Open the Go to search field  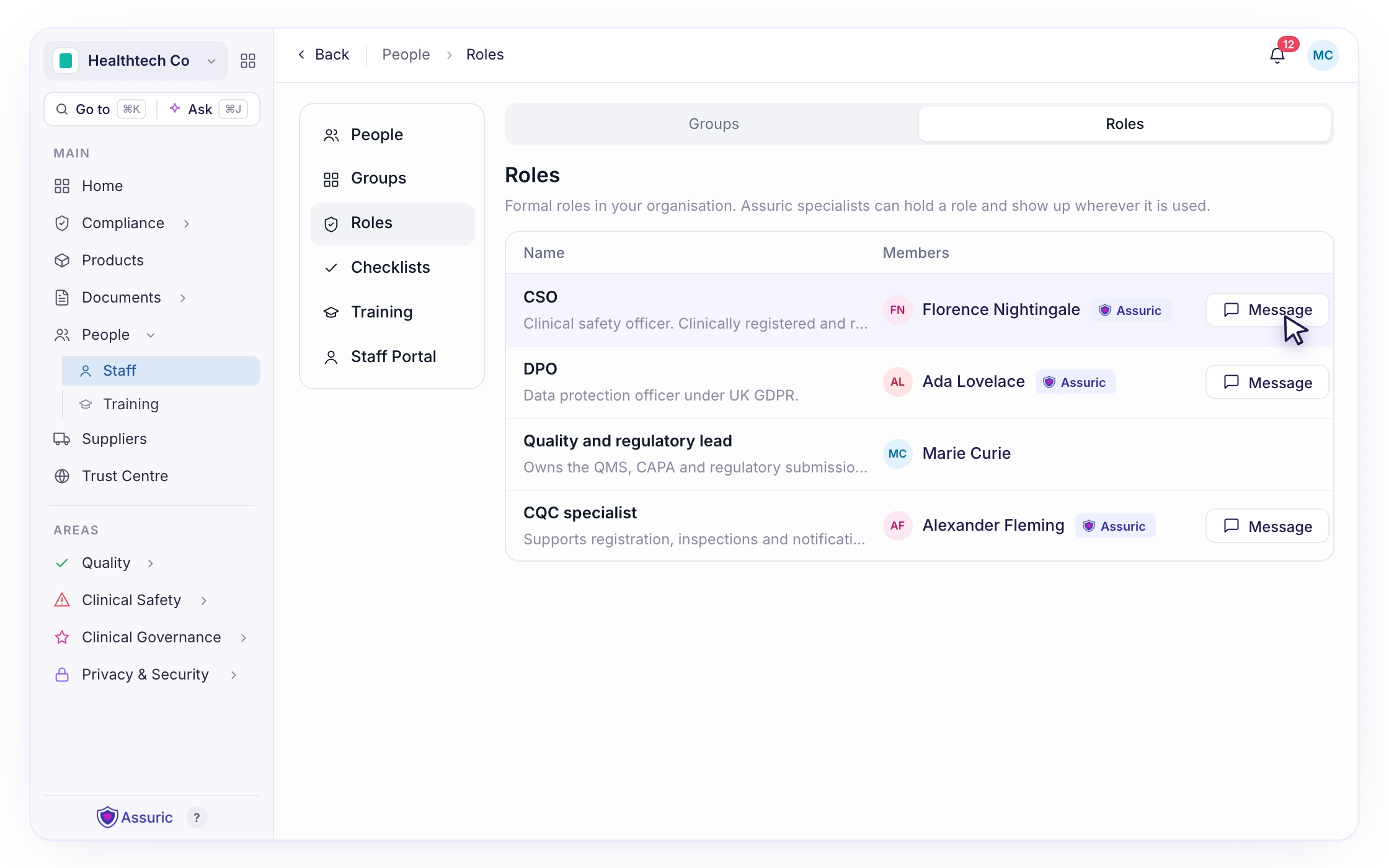[x=100, y=109]
